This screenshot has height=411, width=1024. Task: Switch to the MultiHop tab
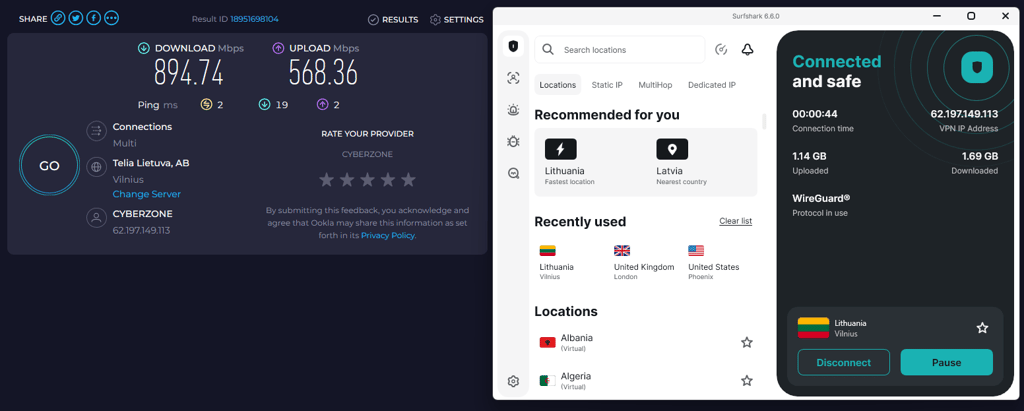655,85
